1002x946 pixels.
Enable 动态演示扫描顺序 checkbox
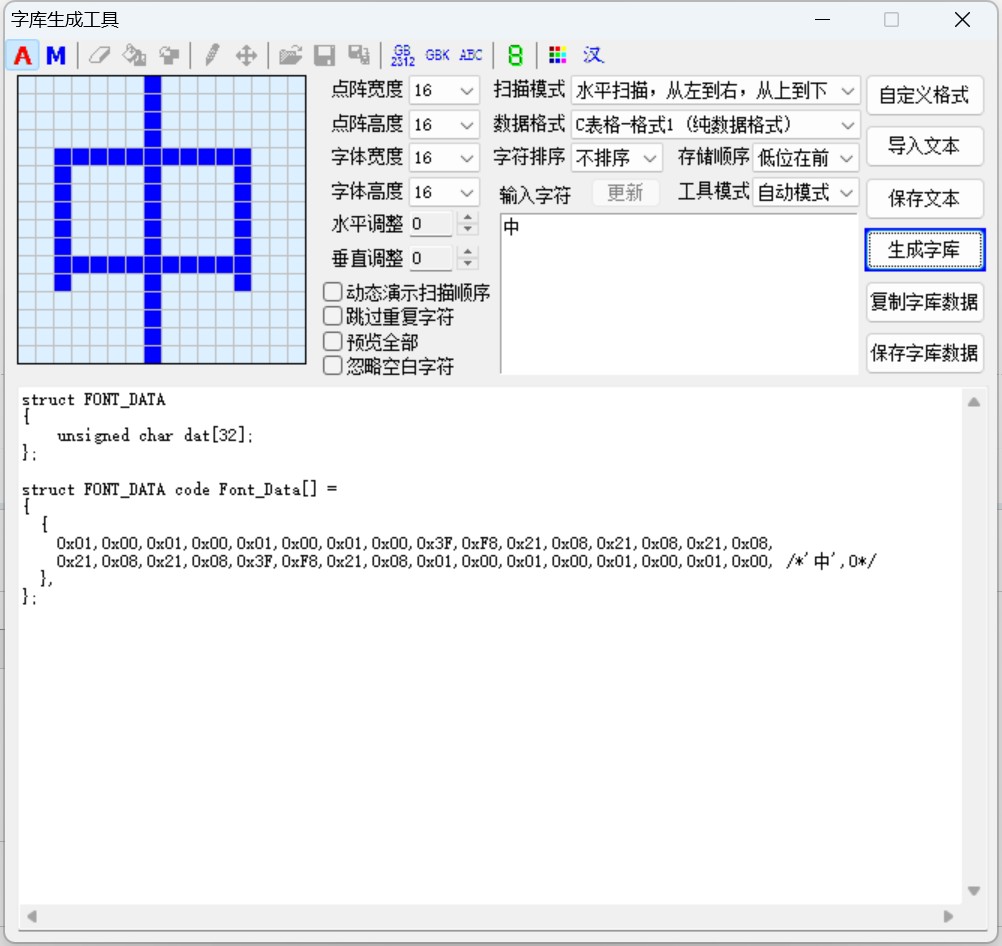pos(332,292)
